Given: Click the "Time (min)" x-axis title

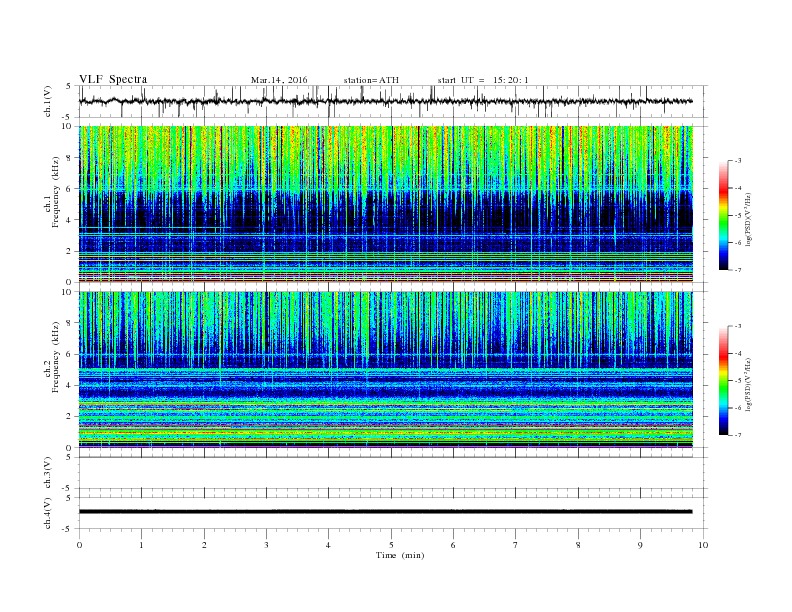Looking at the screenshot, I should tap(400, 555).
